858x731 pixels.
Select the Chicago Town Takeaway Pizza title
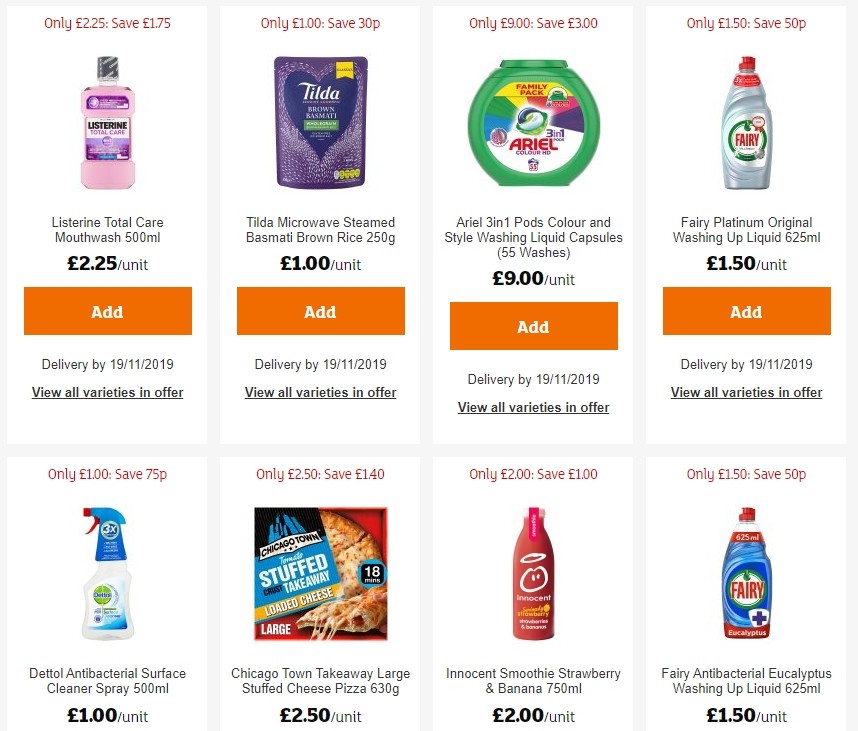click(320, 681)
